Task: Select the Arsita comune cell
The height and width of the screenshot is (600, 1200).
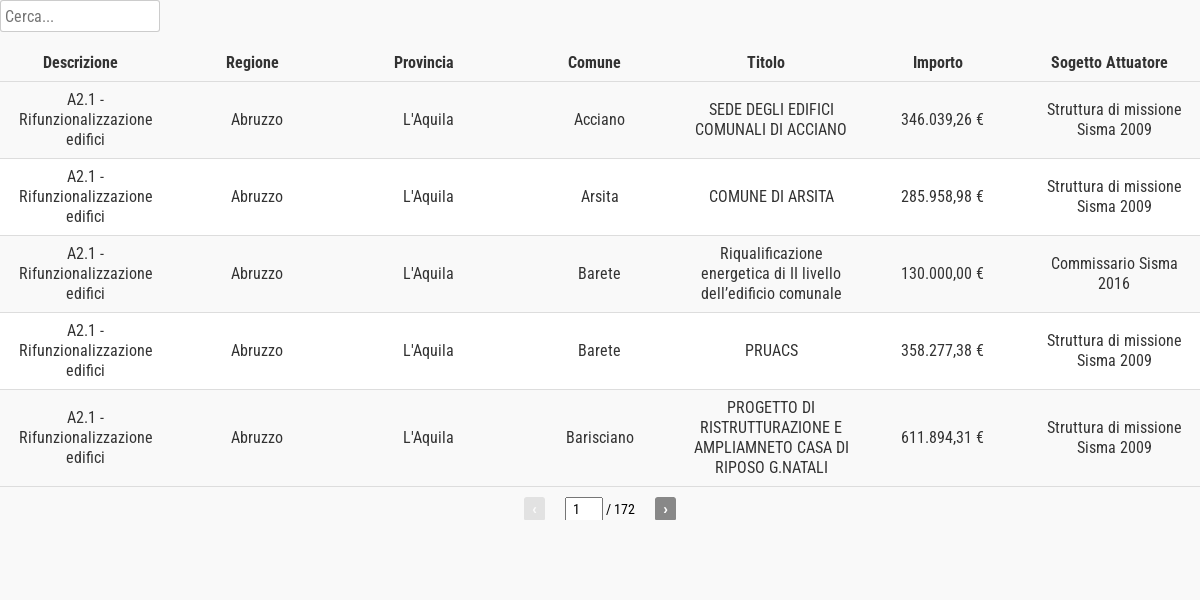Action: (600, 197)
